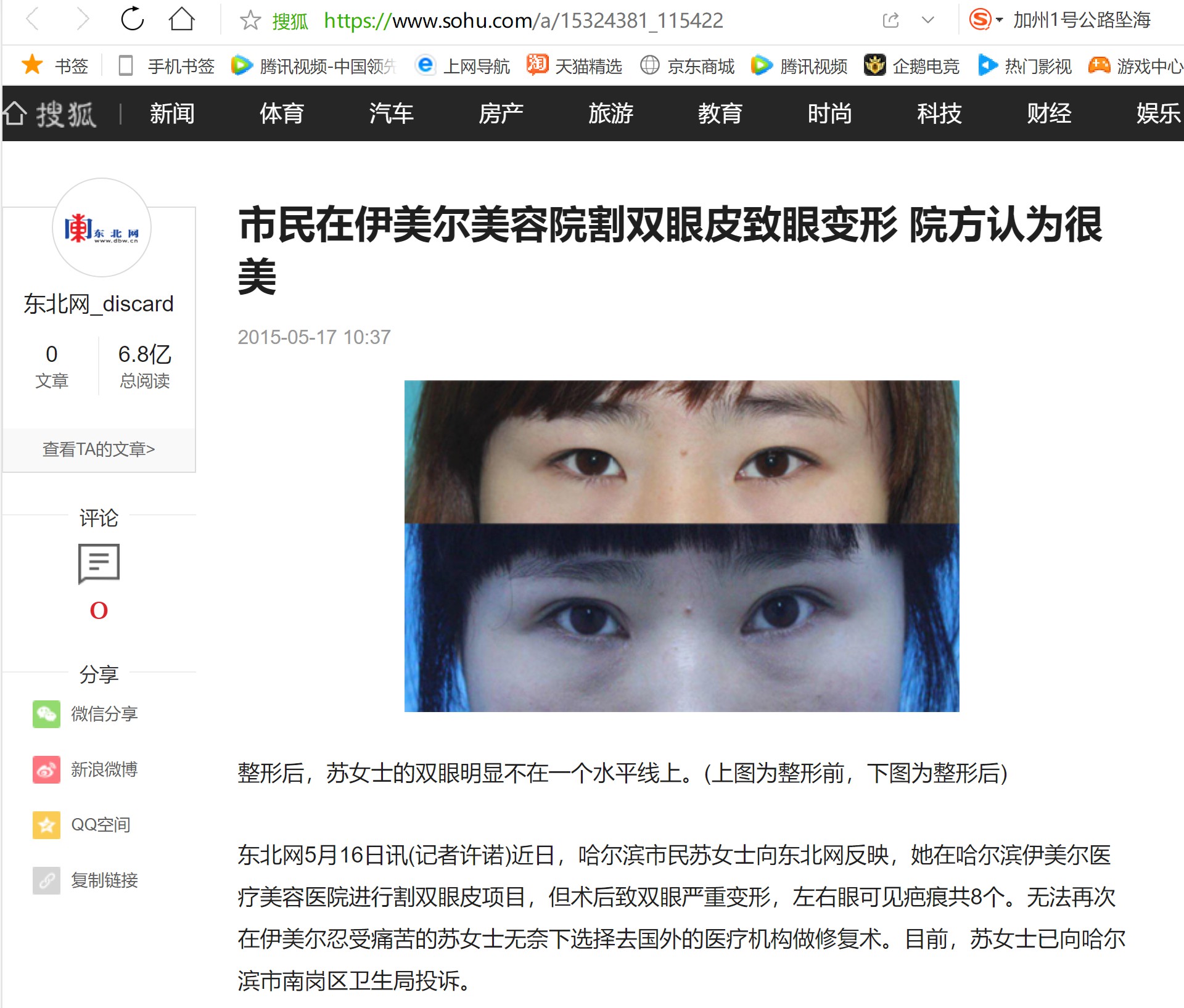
Task: Open the 新闻 channel
Action: coord(172,113)
